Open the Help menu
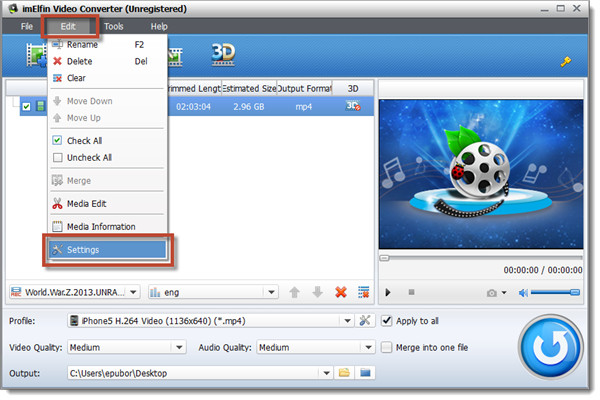Viewport: 600px width, 400px height. pyautogui.click(x=159, y=26)
